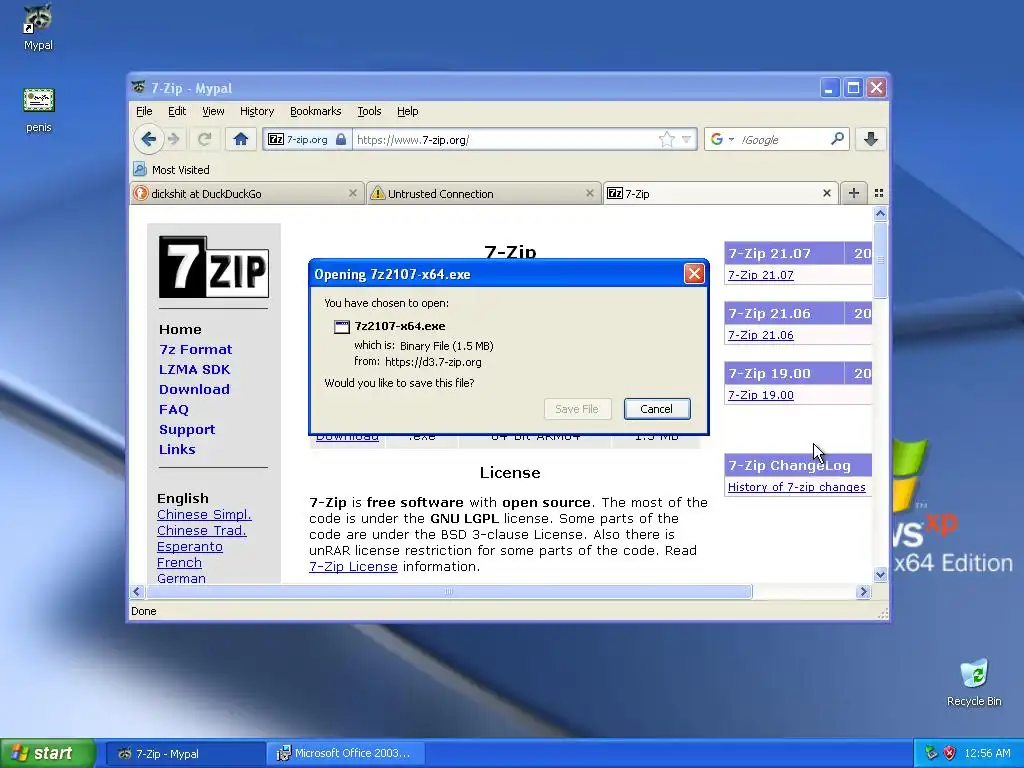Close the 7-Zip tab
The height and width of the screenshot is (768, 1024).
click(x=827, y=193)
